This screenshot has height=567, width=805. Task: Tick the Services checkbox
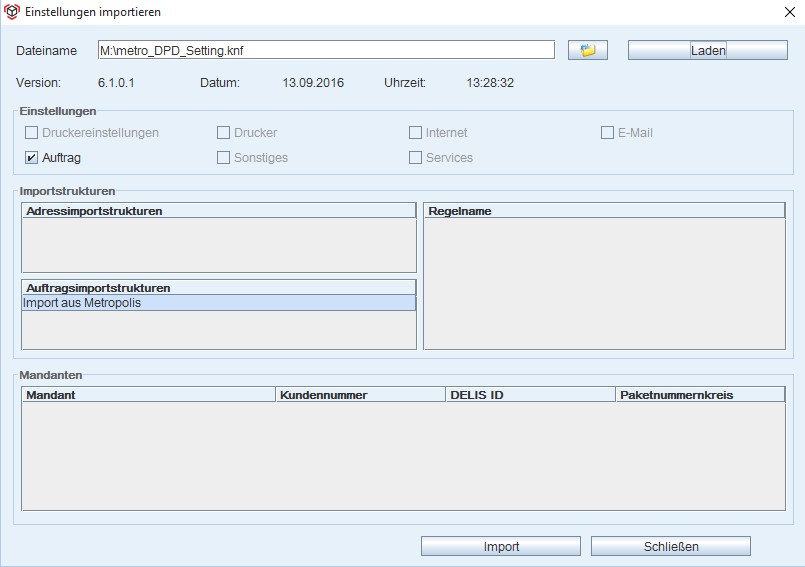(416, 158)
